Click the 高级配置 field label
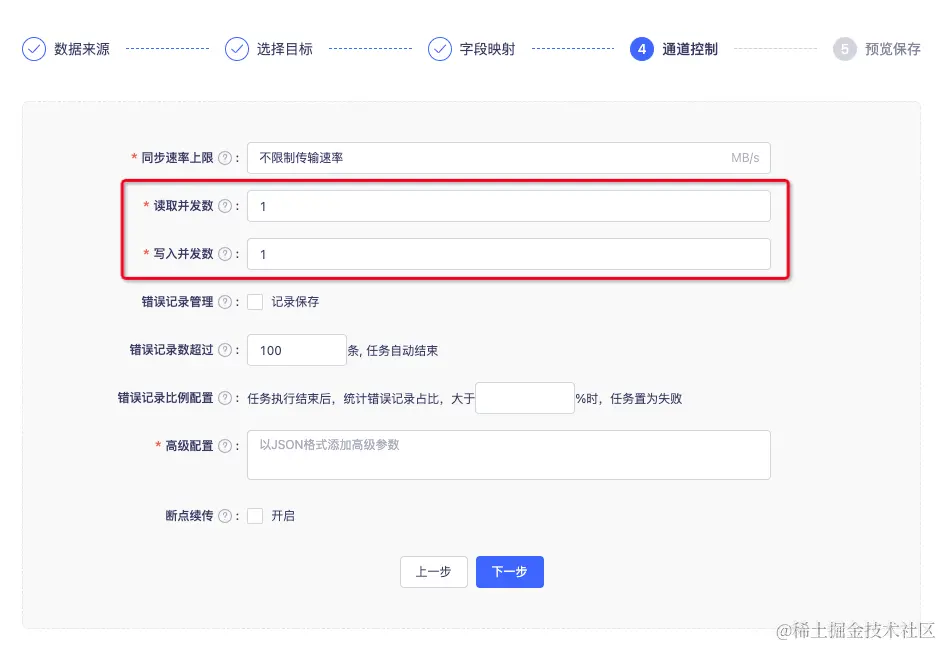The width and height of the screenshot is (942, 647). [189, 446]
